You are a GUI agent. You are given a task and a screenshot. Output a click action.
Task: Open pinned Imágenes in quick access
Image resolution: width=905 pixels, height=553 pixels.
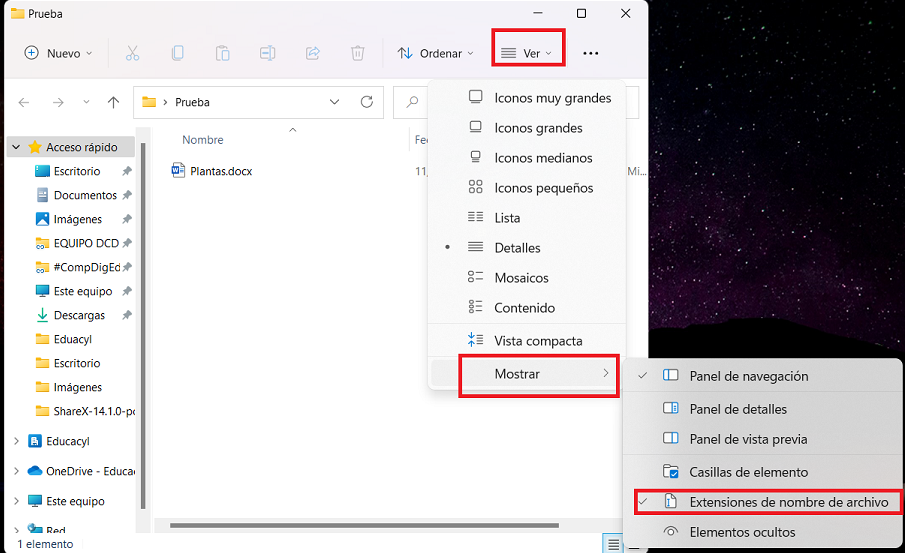click(x=77, y=219)
